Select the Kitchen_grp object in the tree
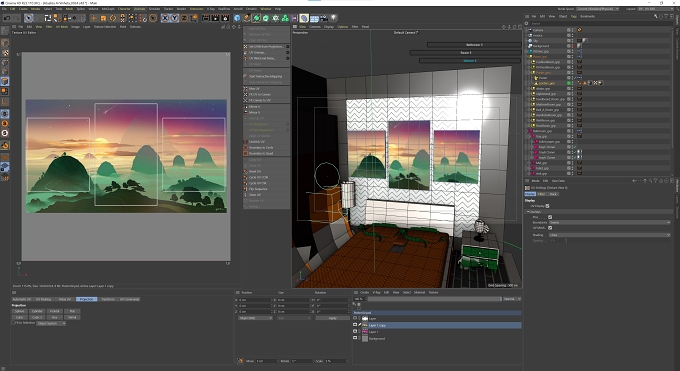Screen dimensions: 680x371 pos(540,51)
